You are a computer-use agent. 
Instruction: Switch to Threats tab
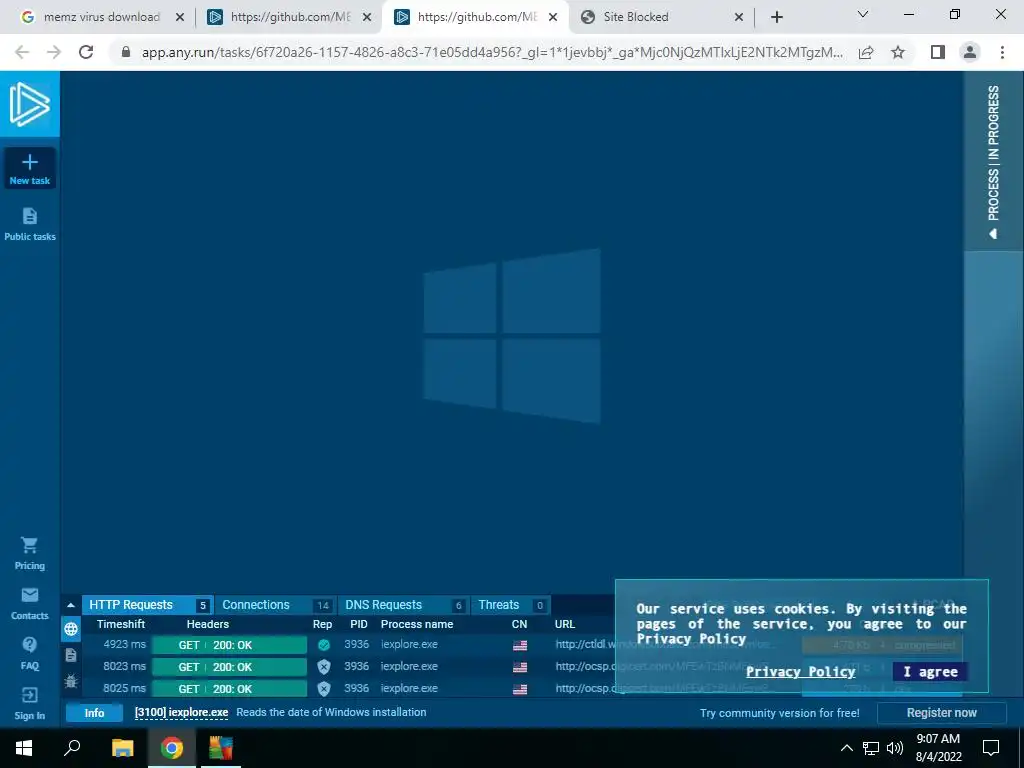pos(511,605)
